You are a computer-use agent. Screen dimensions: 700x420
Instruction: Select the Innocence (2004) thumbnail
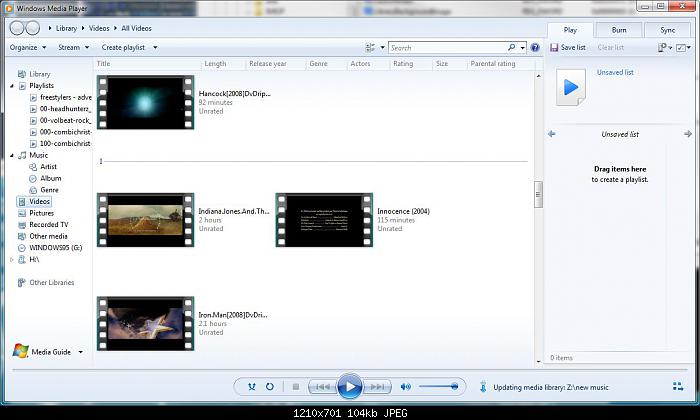324,220
